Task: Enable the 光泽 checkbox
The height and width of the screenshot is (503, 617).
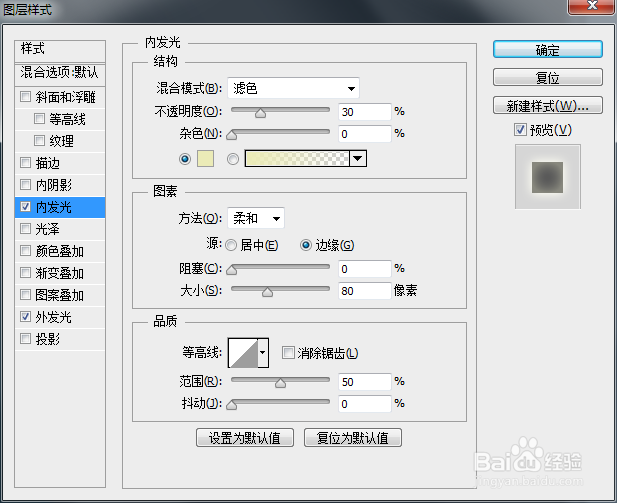Action: pos(26,229)
